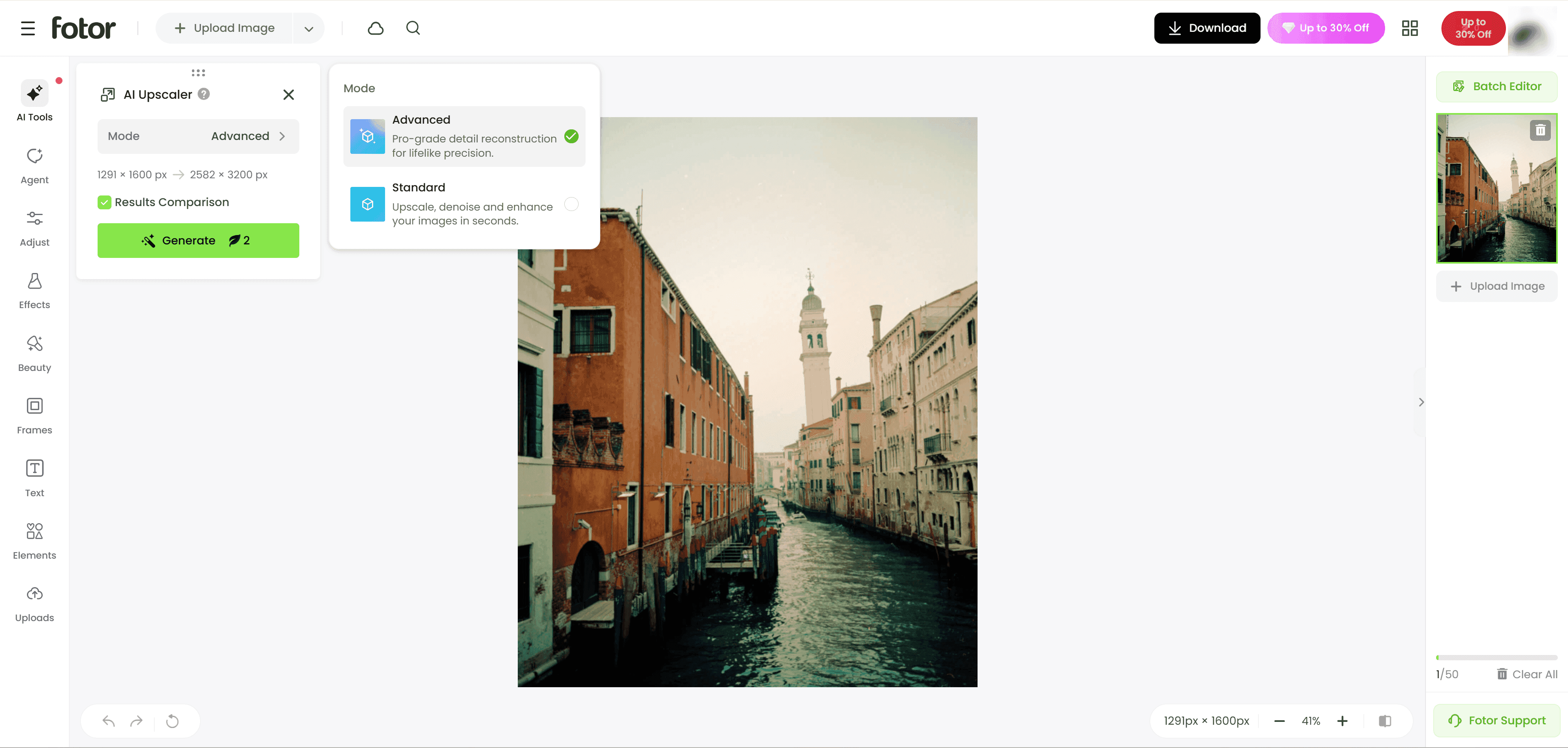Screen dimensions: 1568x748
Task: Select the Venice canal thumbnail
Action: click(x=1497, y=189)
